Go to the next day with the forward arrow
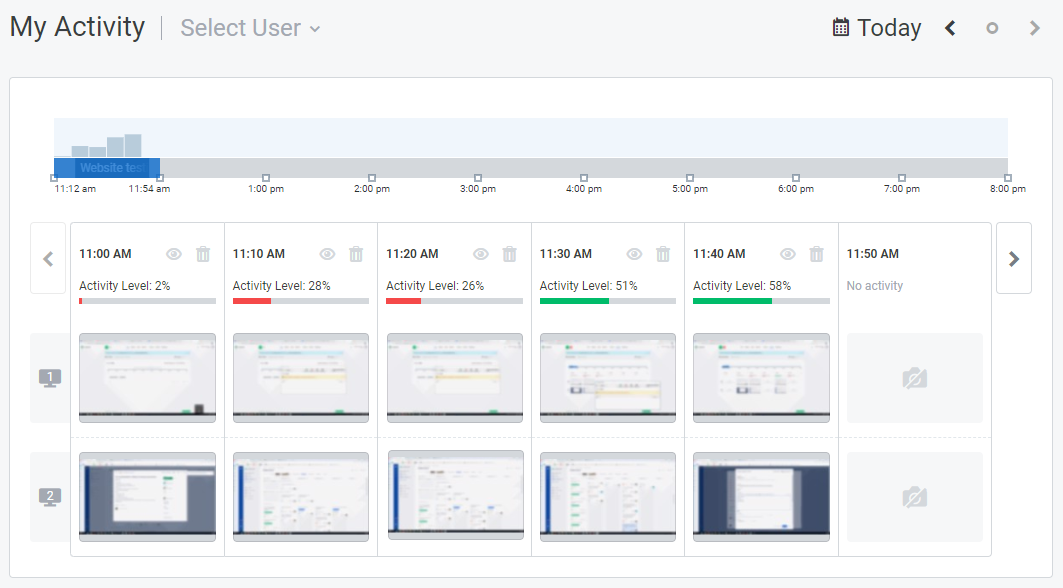Image resolution: width=1063 pixels, height=588 pixels. tap(1035, 29)
